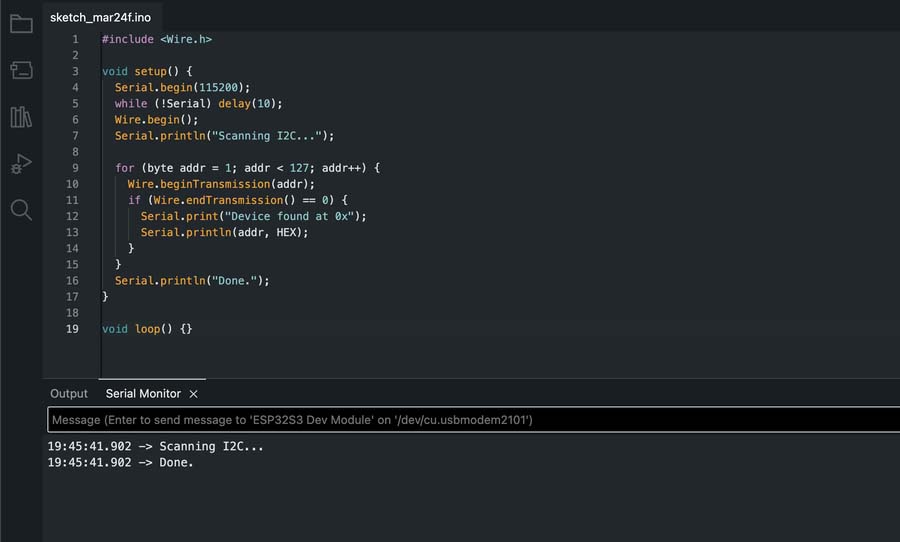
Task: Open the Search sidebar
Action: (21, 209)
